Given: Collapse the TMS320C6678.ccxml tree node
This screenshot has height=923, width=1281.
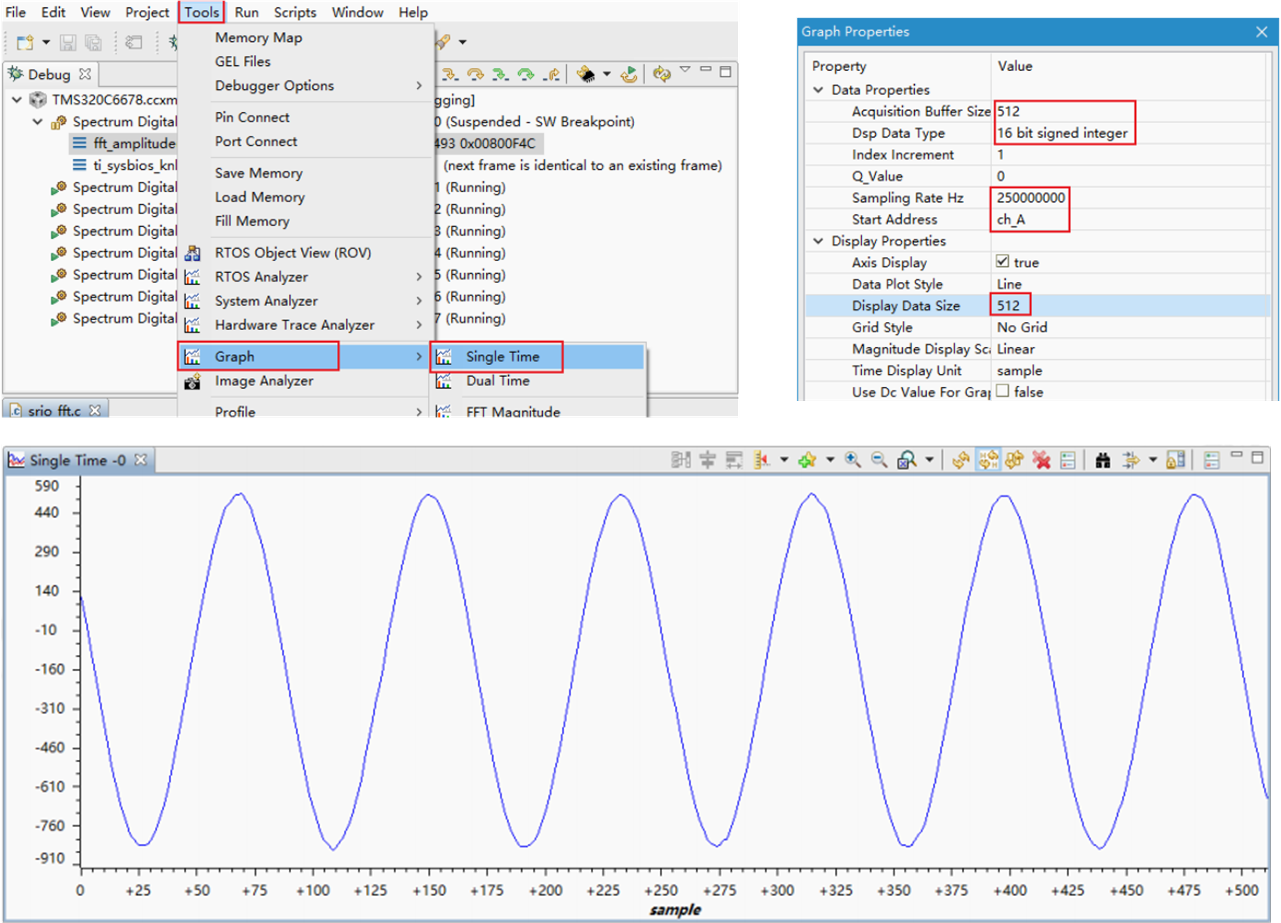Looking at the screenshot, I should point(17,100).
